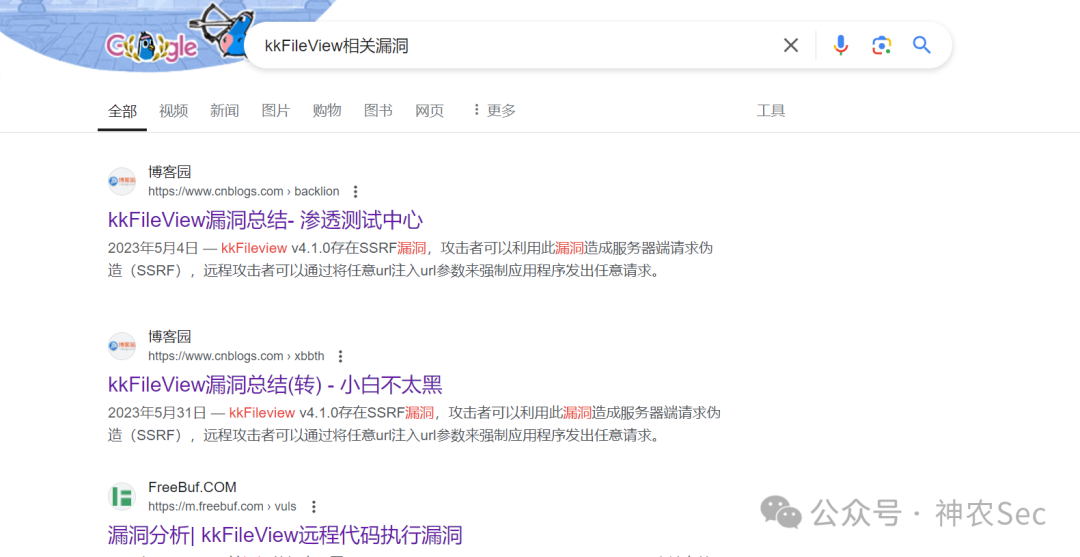The width and height of the screenshot is (1080, 557).
Task: Open kkFileView漏洞总结(转) - 小白不太黑 result
Action: click(275, 385)
